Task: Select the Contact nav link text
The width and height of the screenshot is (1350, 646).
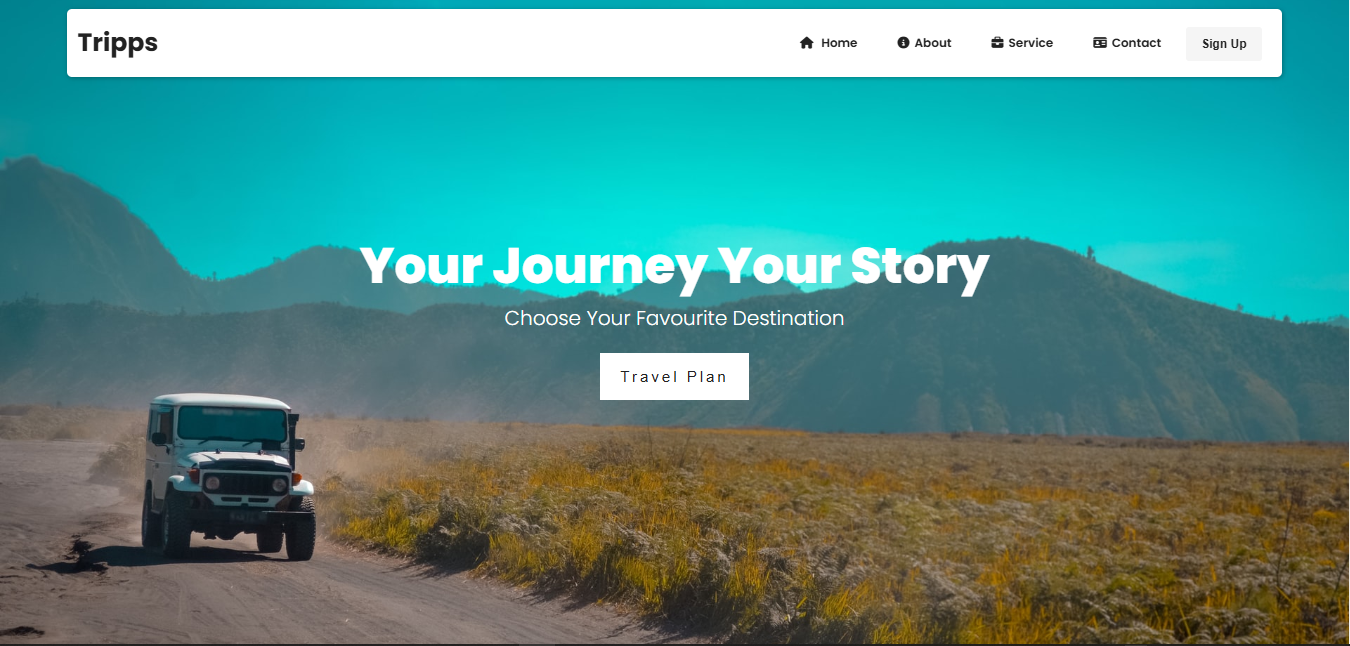Action: (1136, 43)
